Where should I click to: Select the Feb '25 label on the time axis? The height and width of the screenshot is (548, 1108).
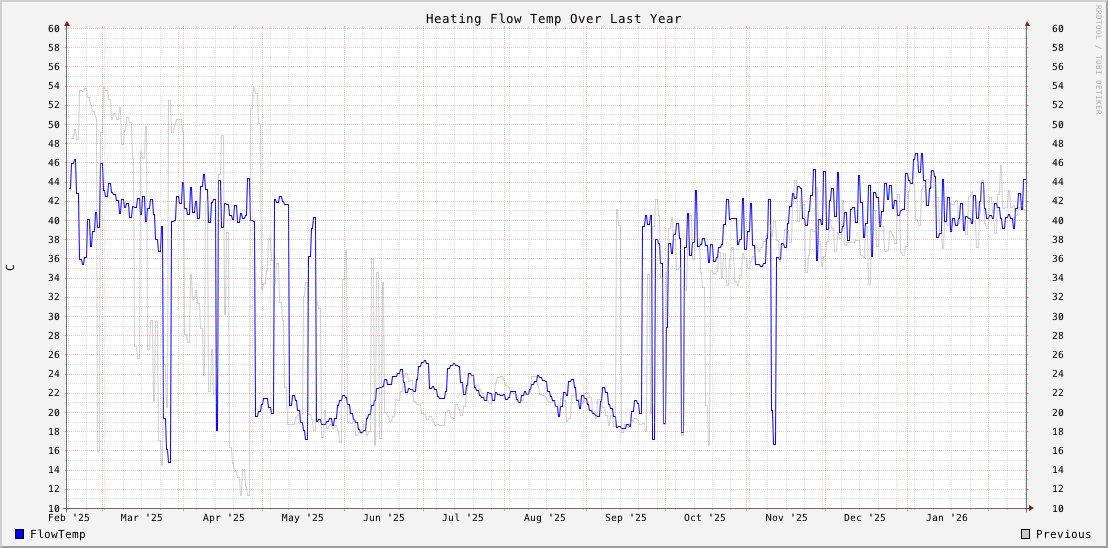point(69,517)
